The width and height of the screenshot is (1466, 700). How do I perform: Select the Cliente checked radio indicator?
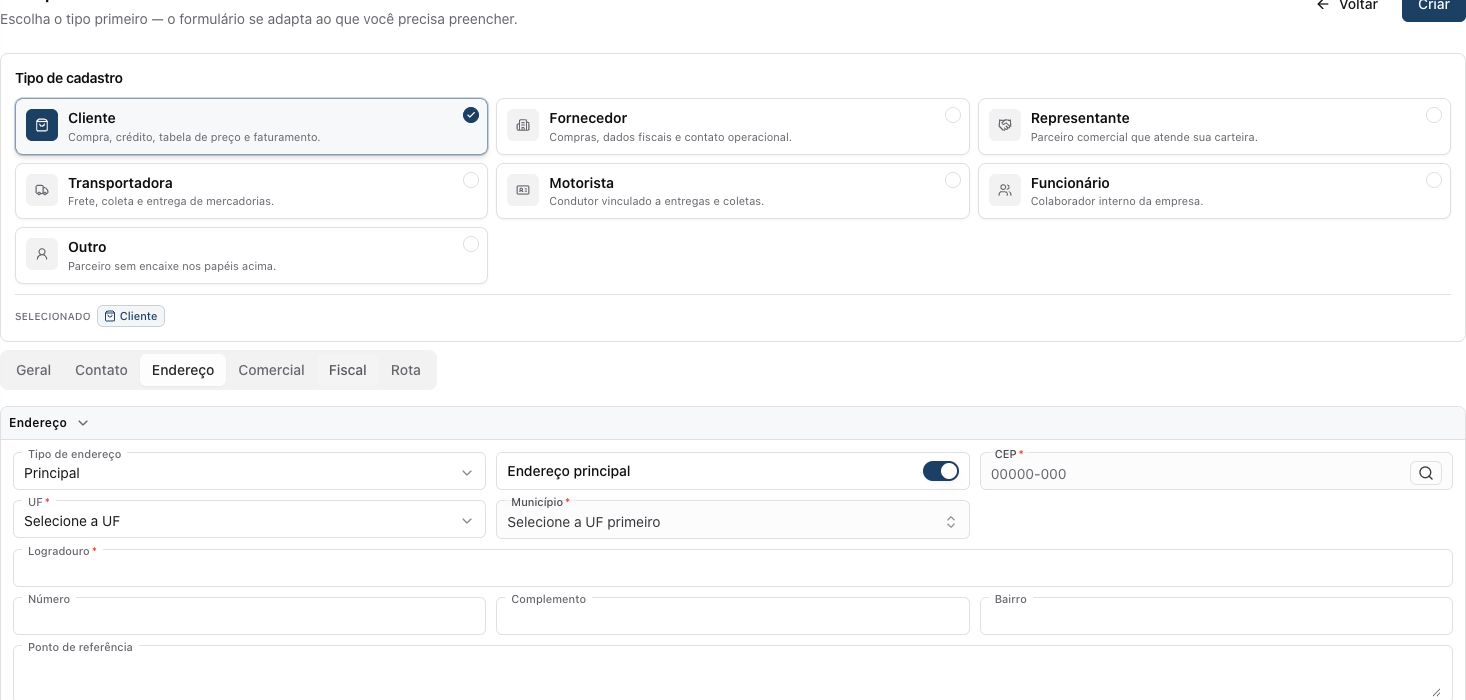click(x=471, y=115)
